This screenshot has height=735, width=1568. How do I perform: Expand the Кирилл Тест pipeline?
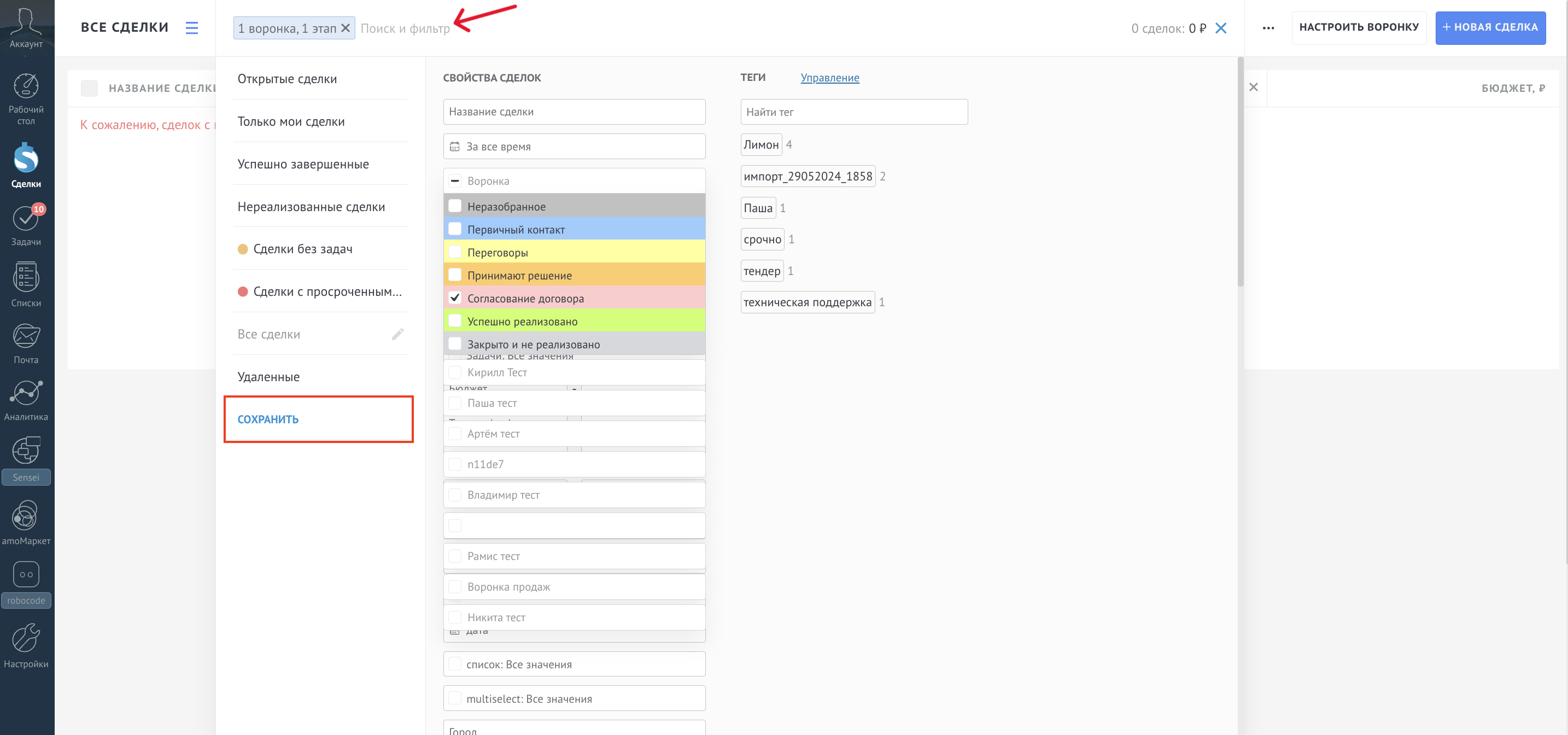click(x=574, y=372)
